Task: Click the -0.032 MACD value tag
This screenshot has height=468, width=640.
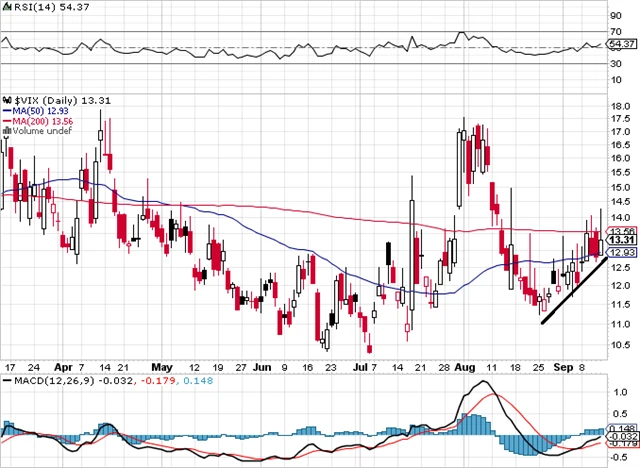Action: pyautogui.click(x=621, y=437)
